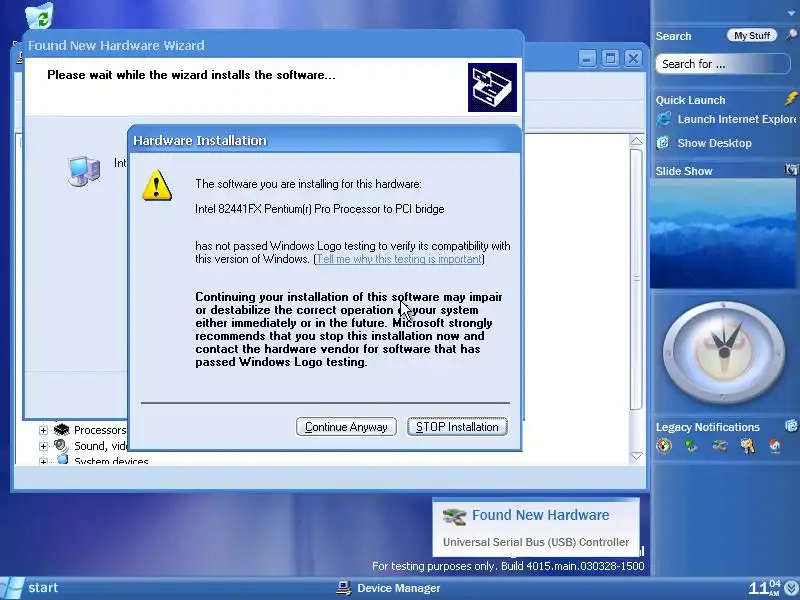Click the yellow warning triangle icon
This screenshot has width=800, height=600.
[157, 185]
